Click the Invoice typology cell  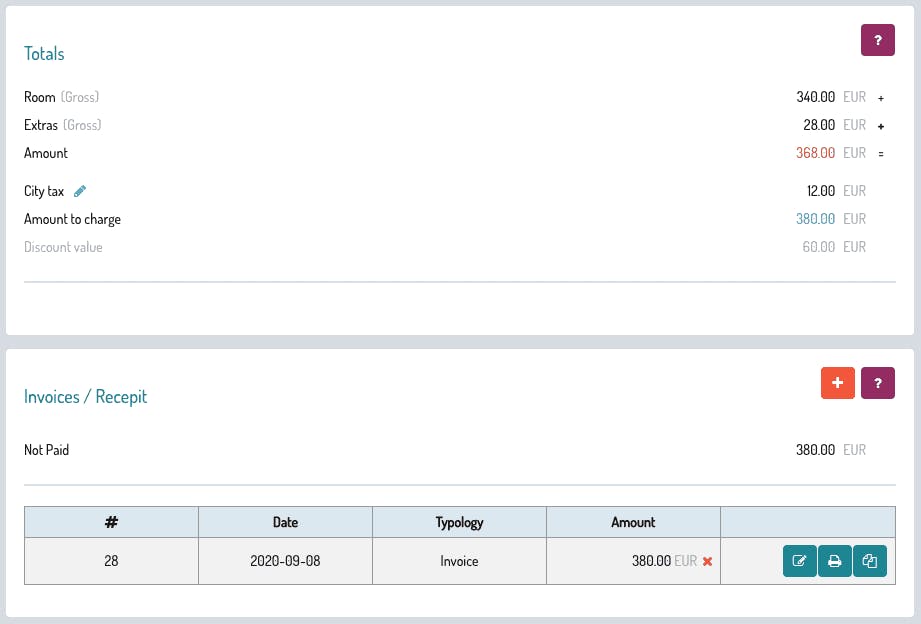459,561
